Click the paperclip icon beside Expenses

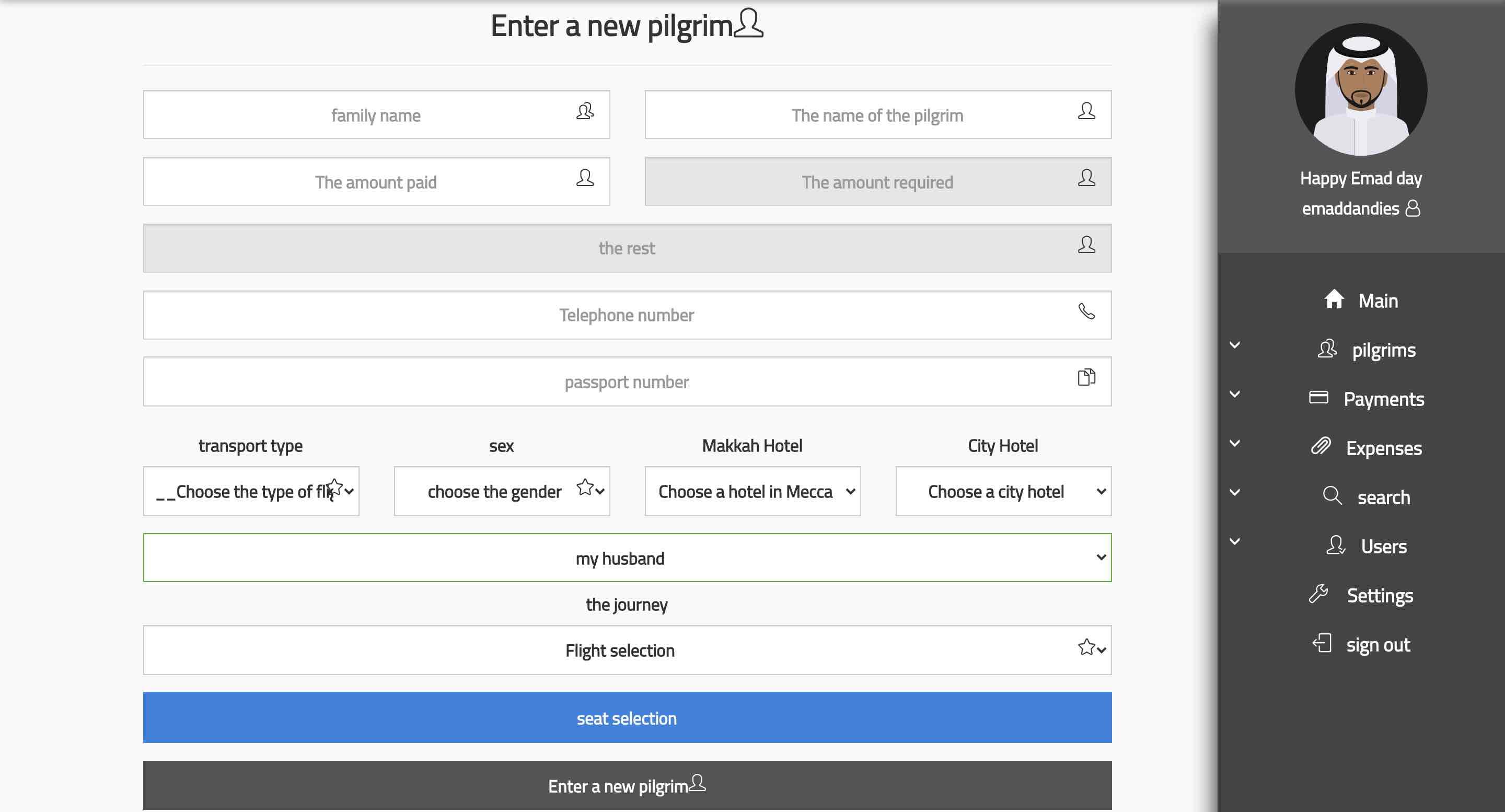[1321, 446]
